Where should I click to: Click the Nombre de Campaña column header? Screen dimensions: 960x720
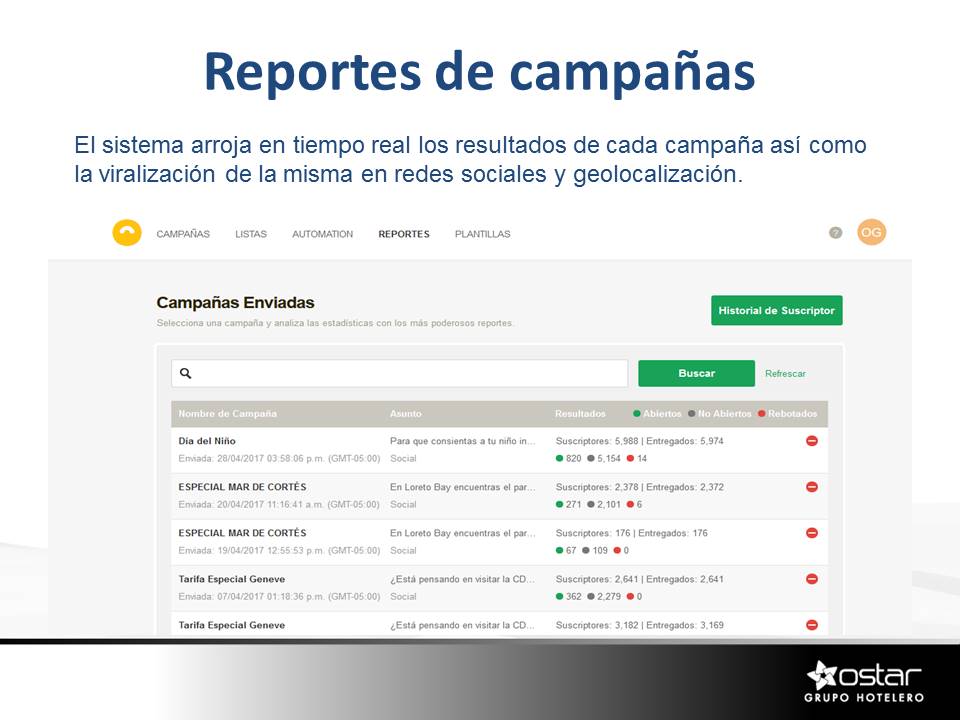tap(227, 413)
